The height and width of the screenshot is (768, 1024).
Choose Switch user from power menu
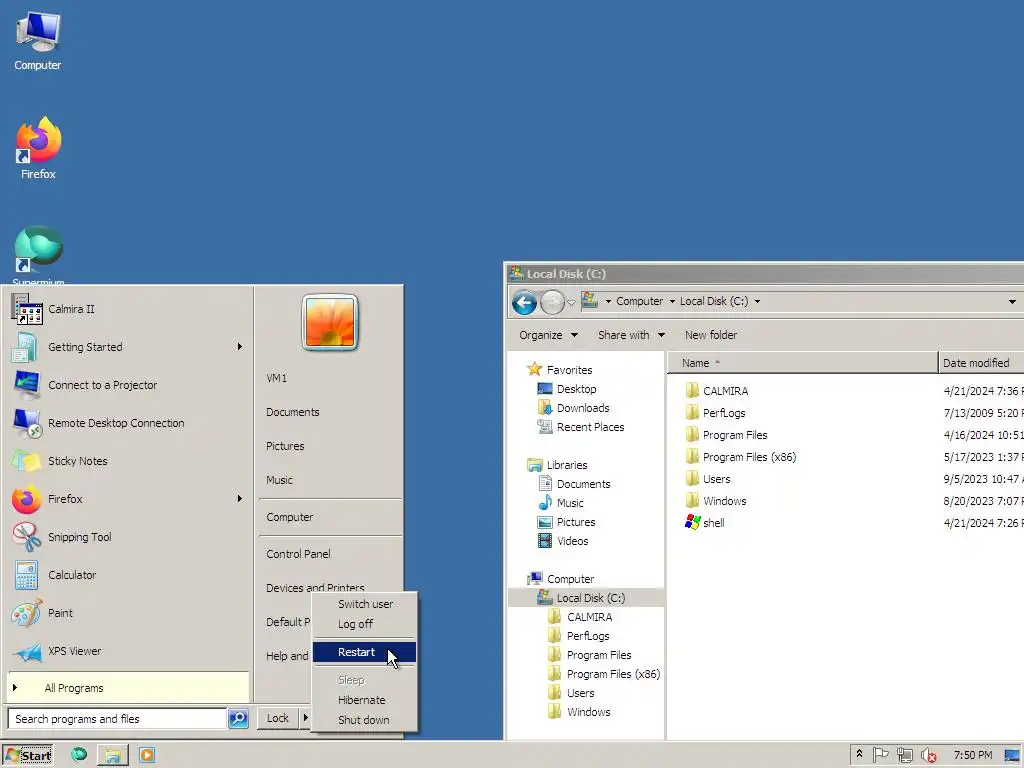coord(364,604)
